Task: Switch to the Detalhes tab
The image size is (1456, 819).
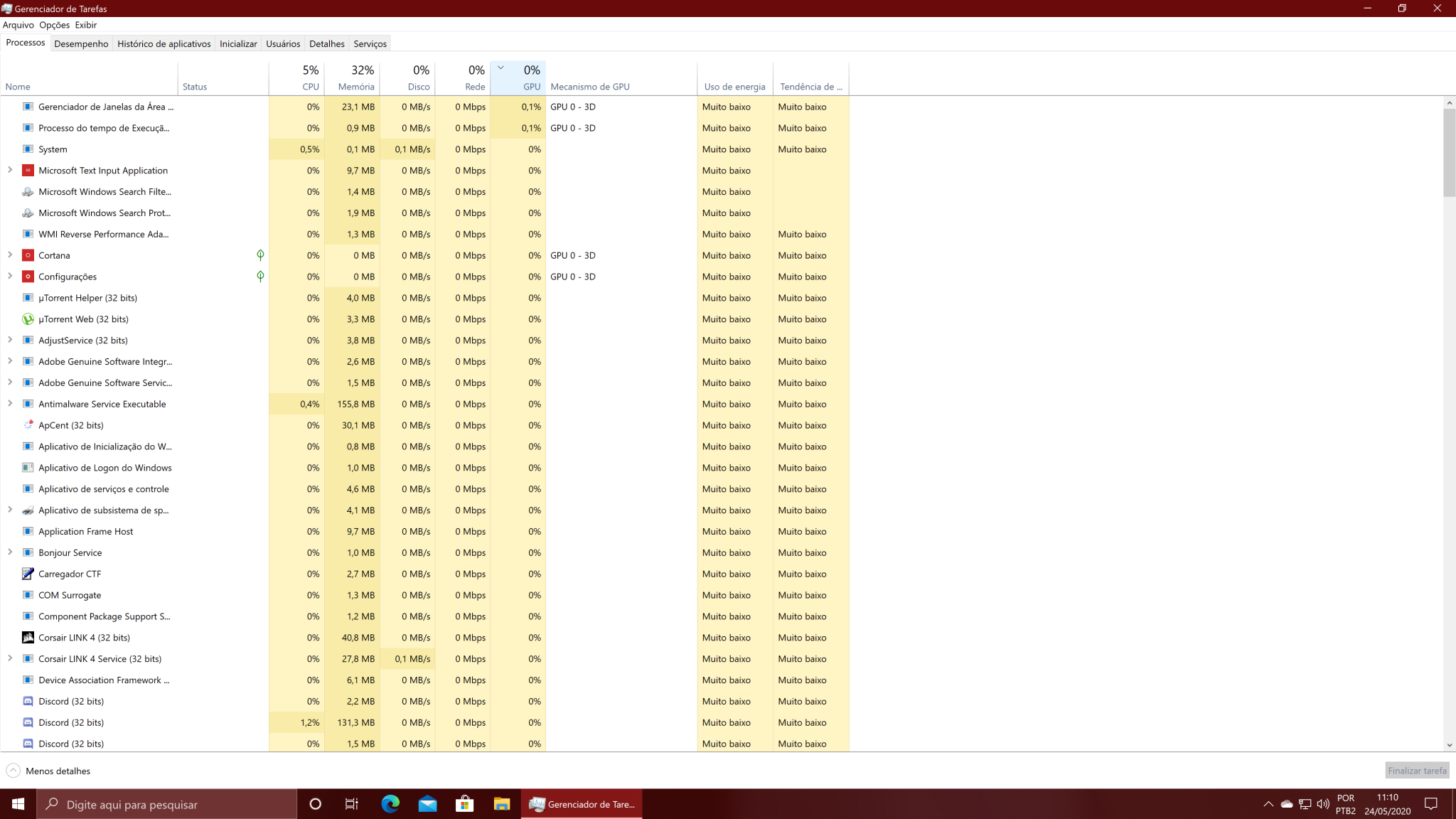Action: [327, 44]
